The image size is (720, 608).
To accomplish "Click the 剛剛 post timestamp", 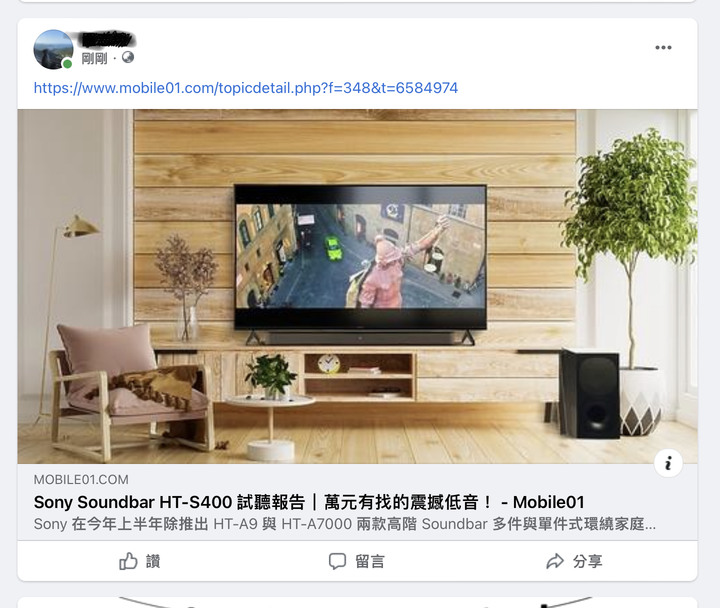I will click(94, 58).
